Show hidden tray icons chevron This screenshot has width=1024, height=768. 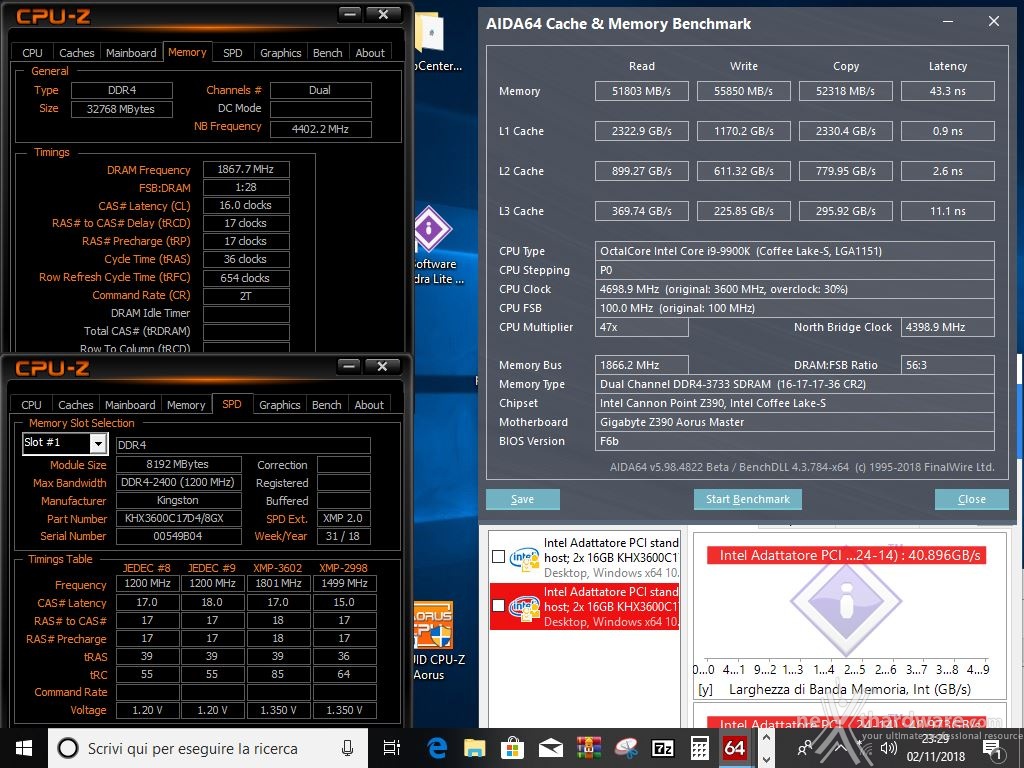pos(840,748)
